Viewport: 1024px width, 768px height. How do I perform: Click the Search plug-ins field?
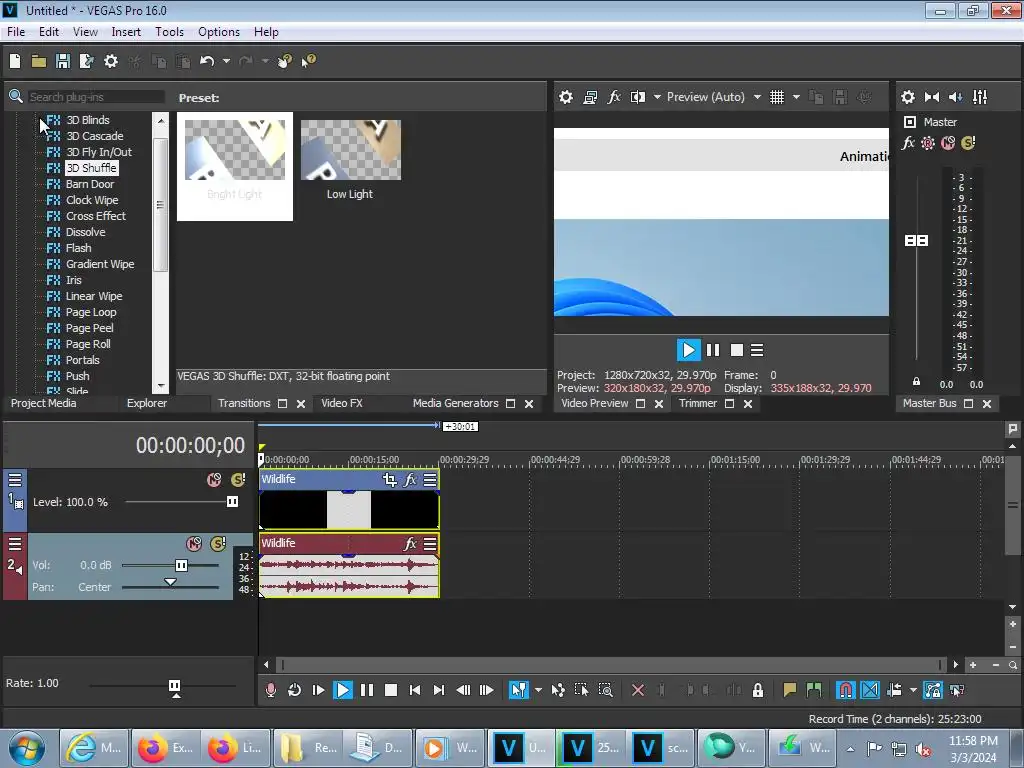click(x=95, y=97)
